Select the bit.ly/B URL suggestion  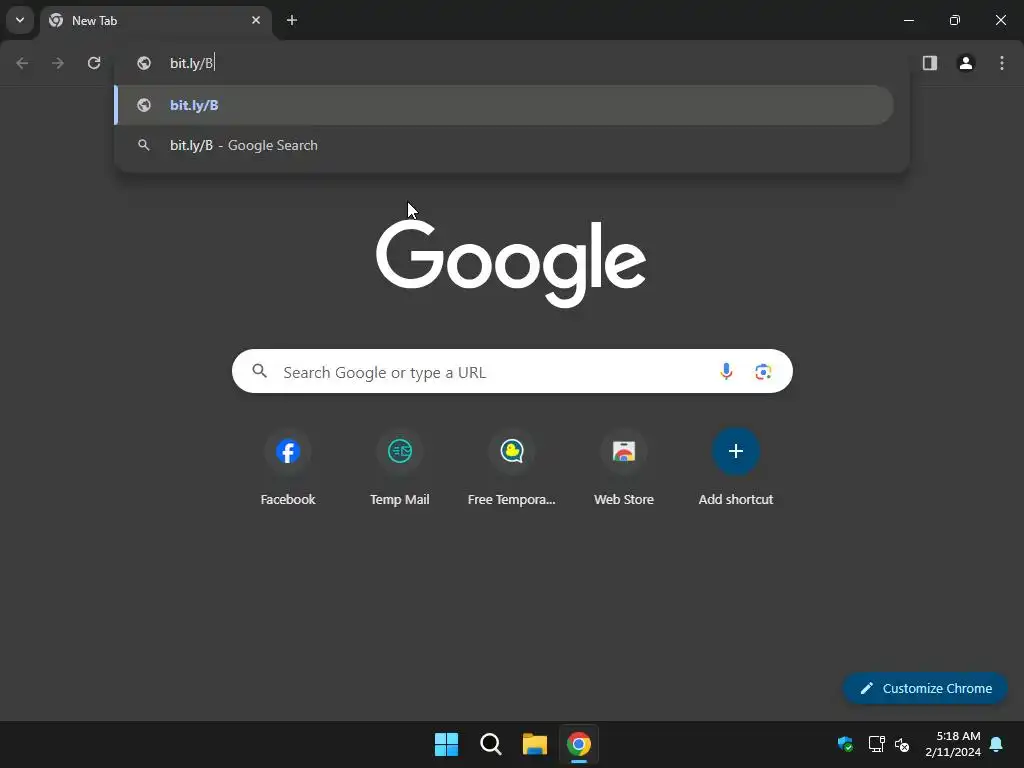coord(504,105)
